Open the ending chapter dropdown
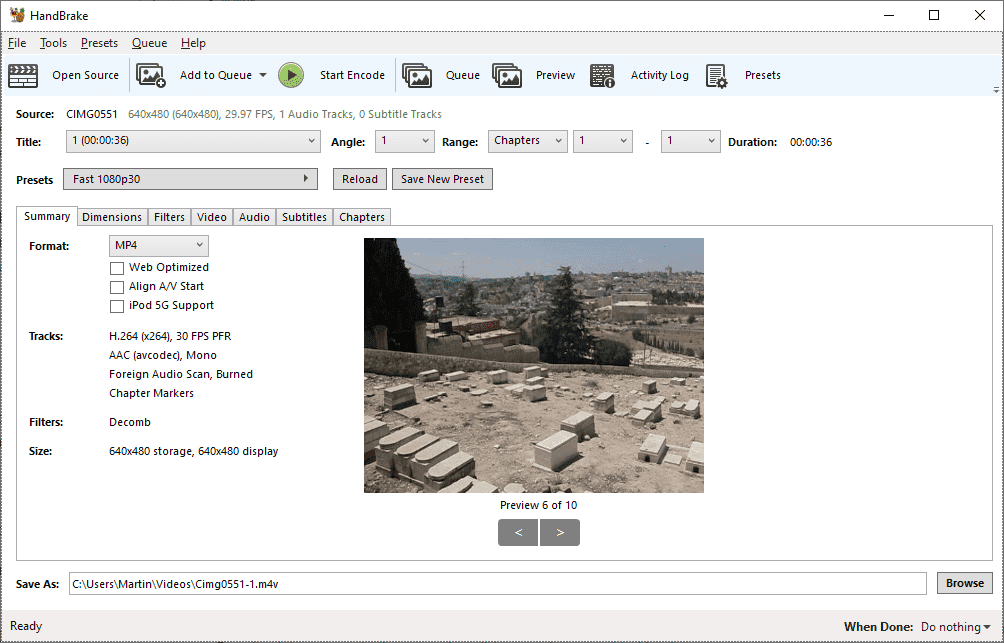The image size is (1004, 643). (690, 141)
